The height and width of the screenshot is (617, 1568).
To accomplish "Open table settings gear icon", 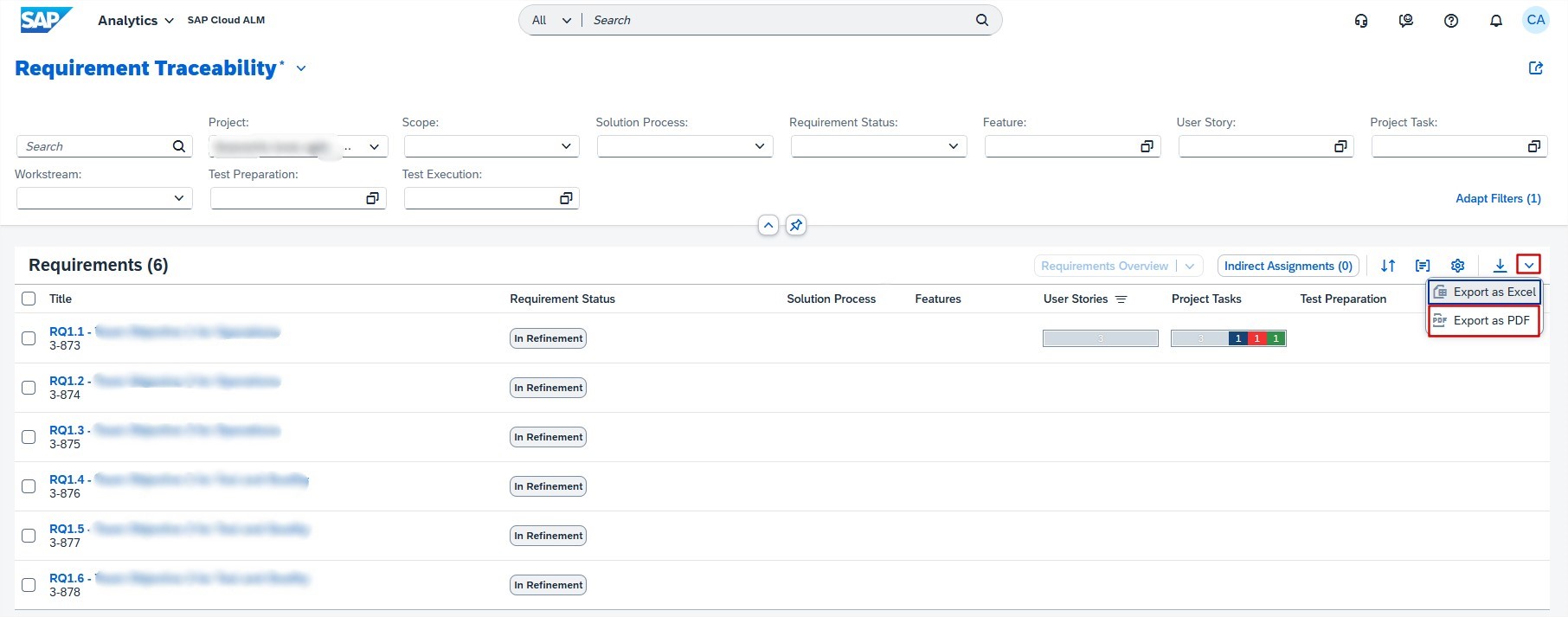I will tap(1457, 266).
